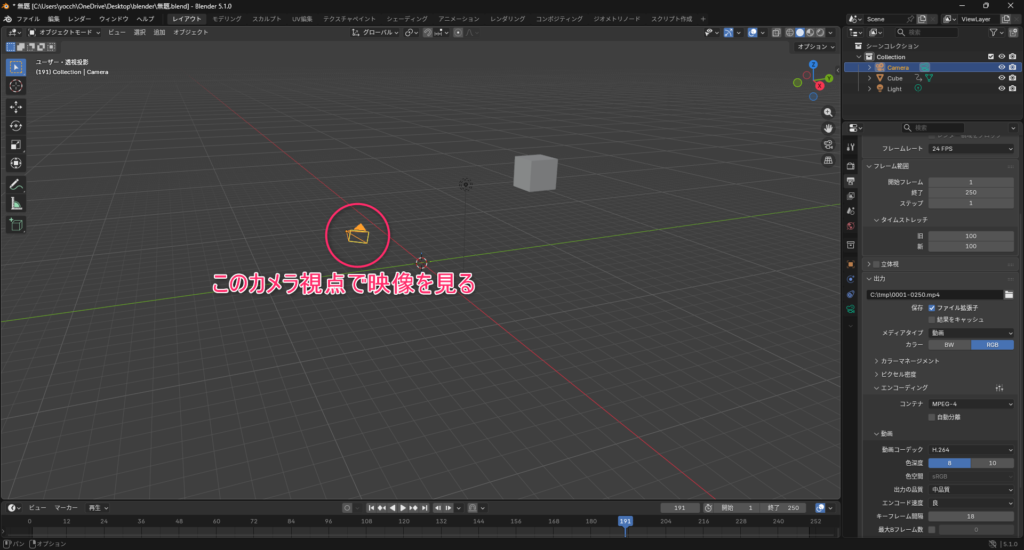This screenshot has width=1024, height=550.
Task: Open the 動画コーデック H.264 dropdown
Action: pos(970,450)
